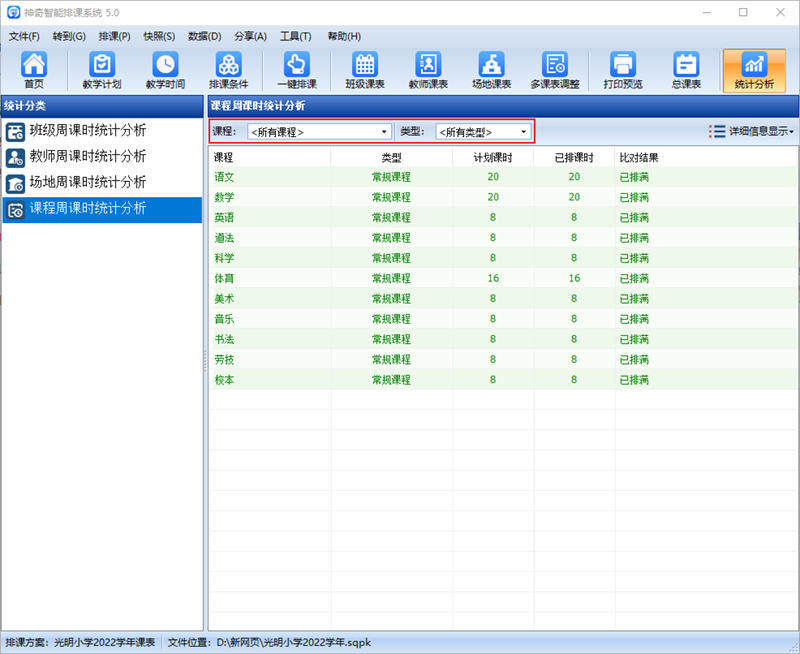
Task: Select the 语文 course row
Action: pos(224,177)
